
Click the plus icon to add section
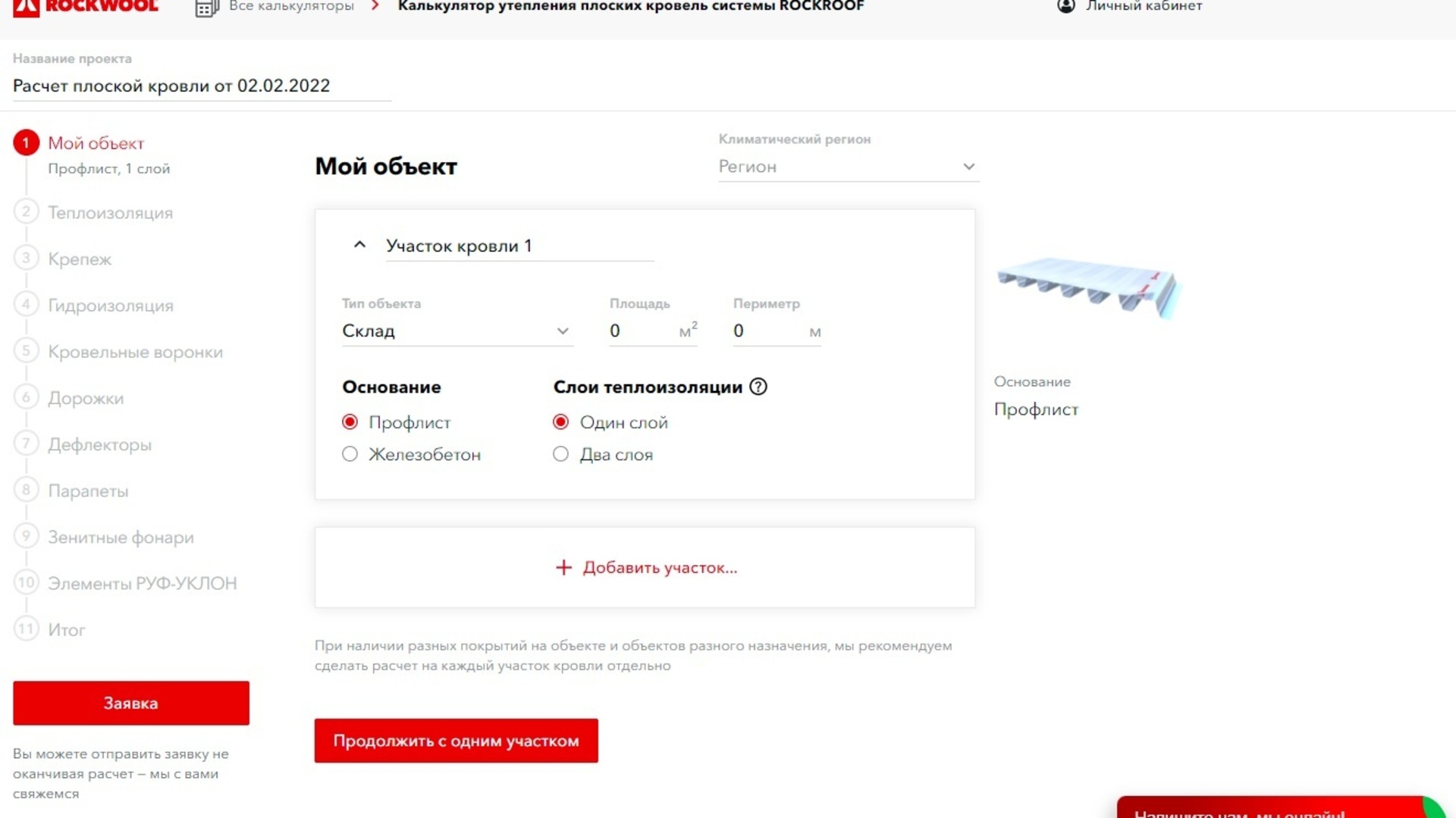[563, 568]
